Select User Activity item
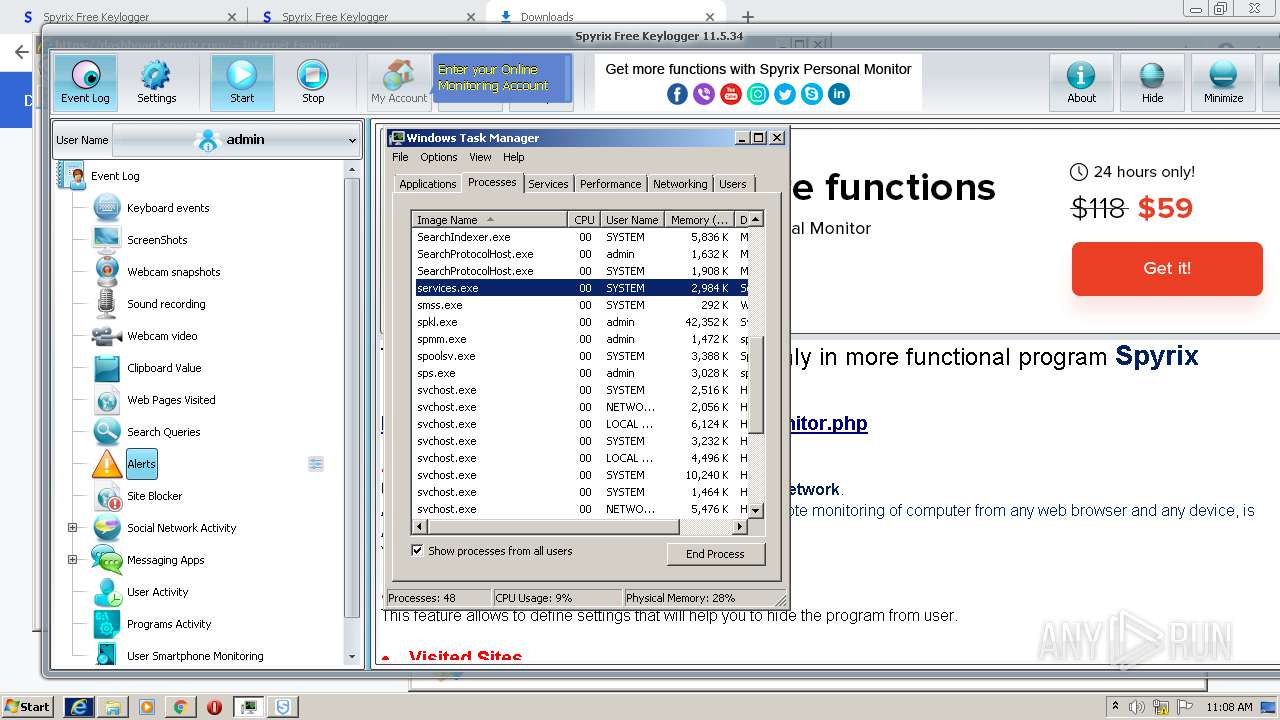Image resolution: width=1280 pixels, height=720 pixels. click(x=157, y=592)
